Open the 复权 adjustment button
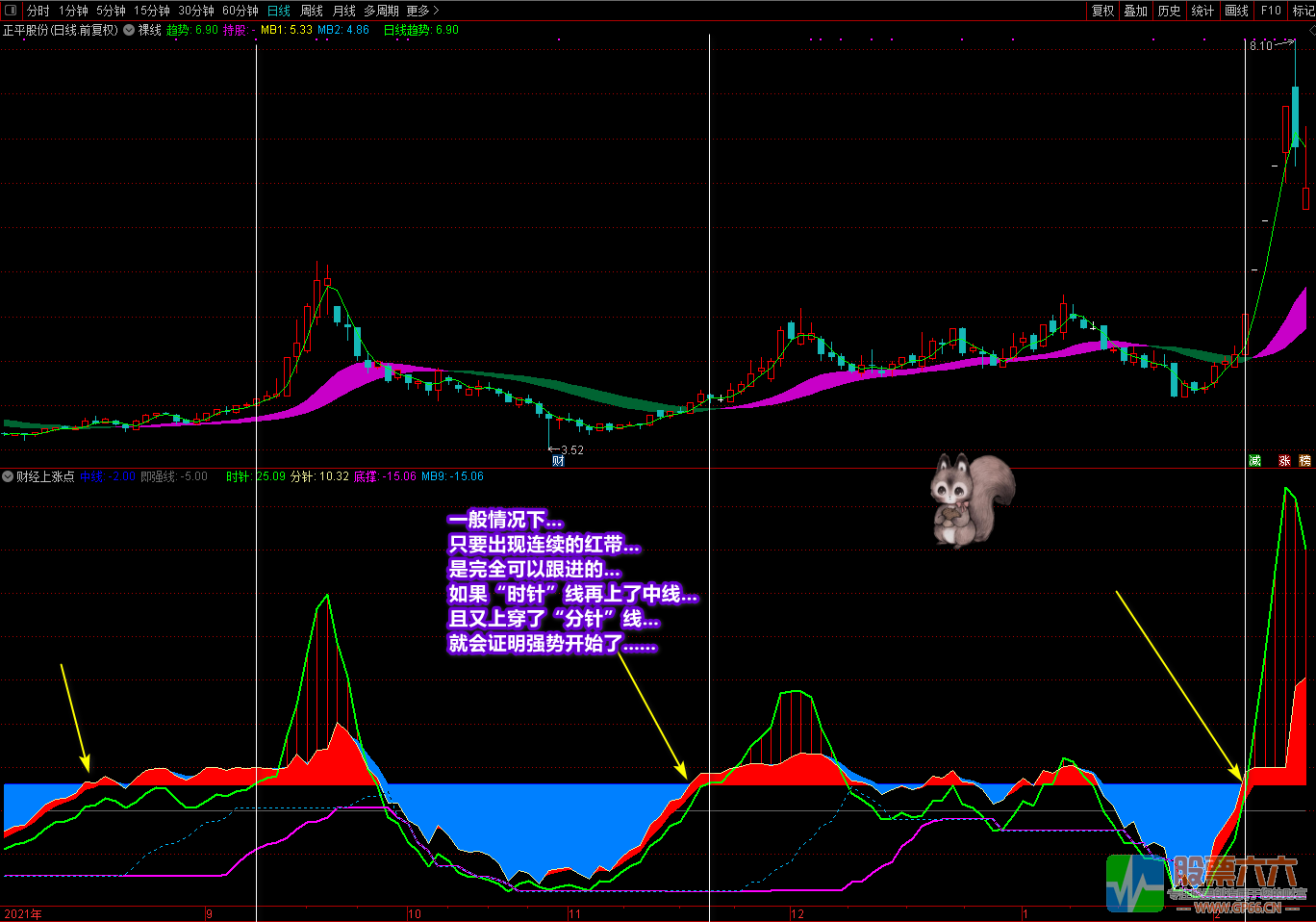1316x922 pixels. pos(1103,11)
